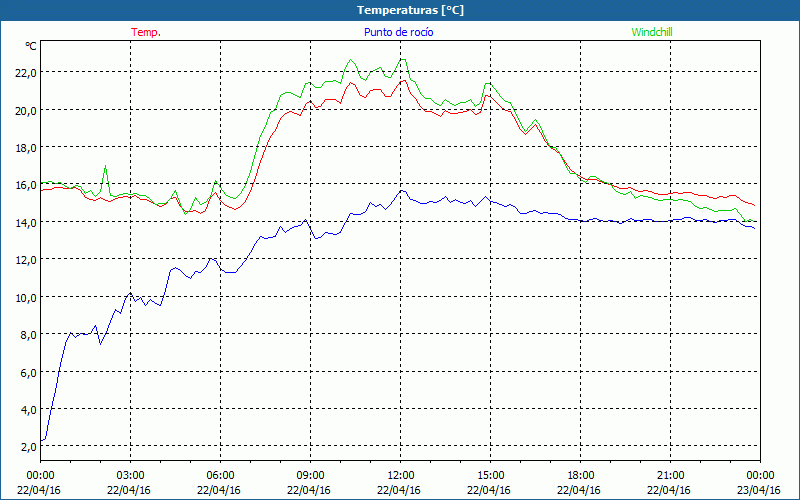Click the 14,0 y-axis value
The image size is (800, 500).
pos(26,222)
